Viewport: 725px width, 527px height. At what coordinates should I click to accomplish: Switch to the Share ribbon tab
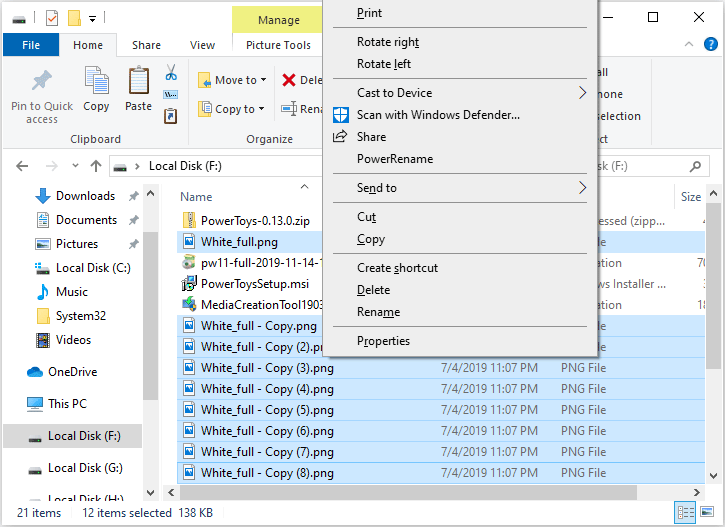click(146, 45)
